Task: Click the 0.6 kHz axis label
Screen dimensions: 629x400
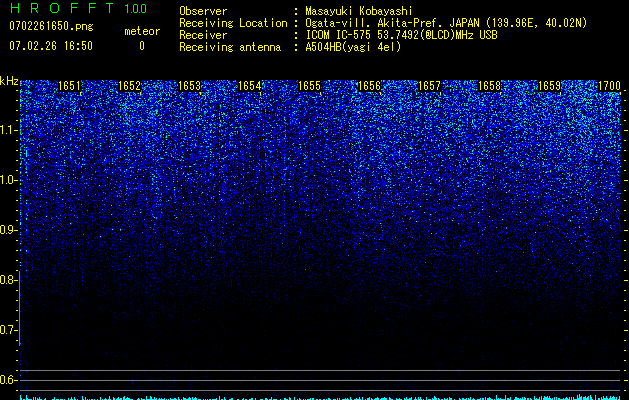Action: (8, 380)
